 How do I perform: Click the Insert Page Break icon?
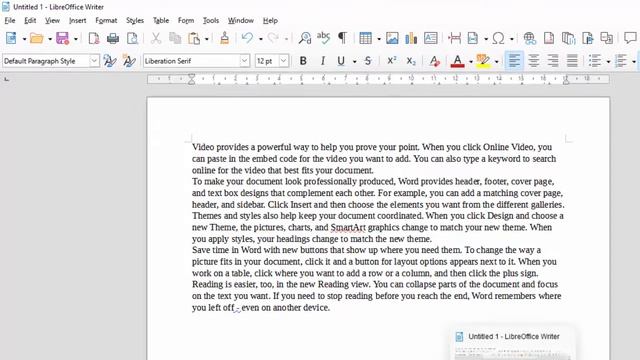[454, 38]
